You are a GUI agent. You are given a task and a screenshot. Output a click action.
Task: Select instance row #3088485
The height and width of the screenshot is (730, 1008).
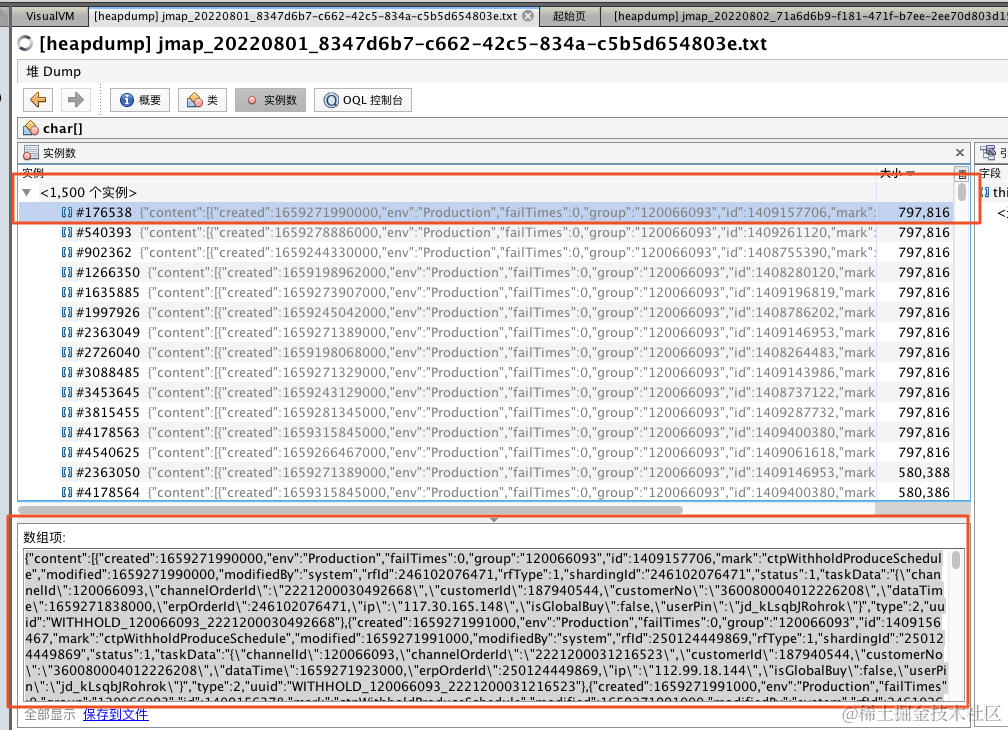[485, 372]
